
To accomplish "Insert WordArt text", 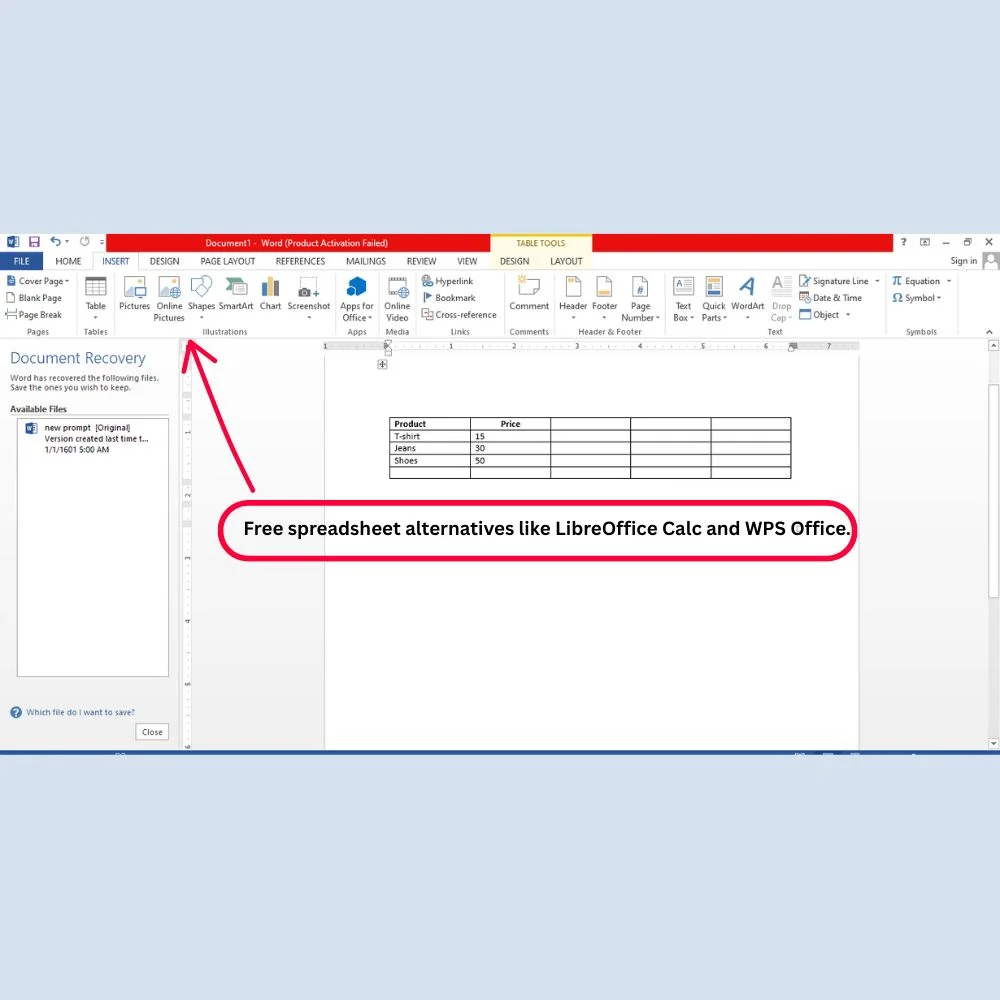I will coord(747,297).
